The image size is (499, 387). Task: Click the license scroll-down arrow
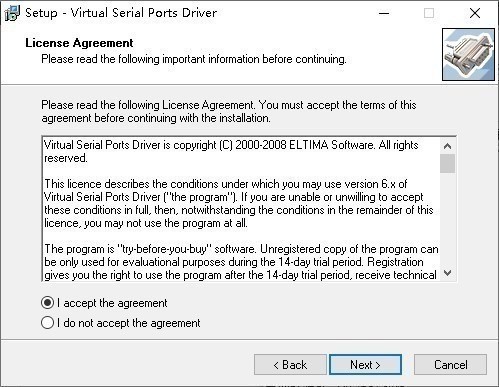click(x=448, y=273)
